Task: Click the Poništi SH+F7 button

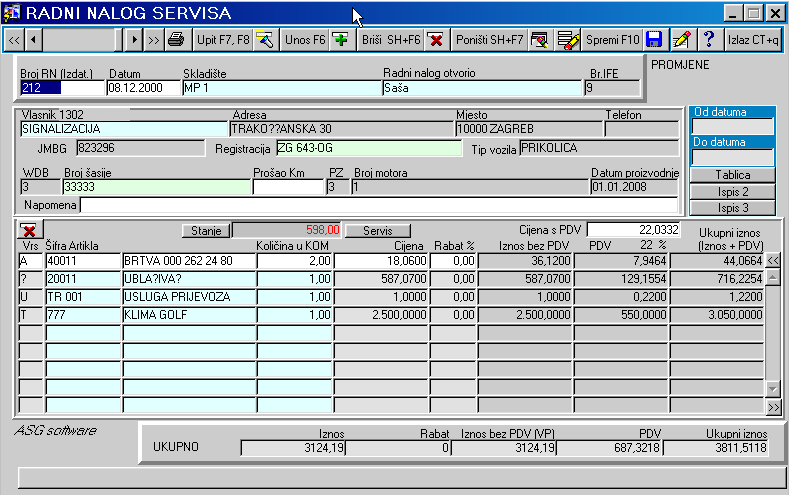Action: pyautogui.click(x=489, y=40)
